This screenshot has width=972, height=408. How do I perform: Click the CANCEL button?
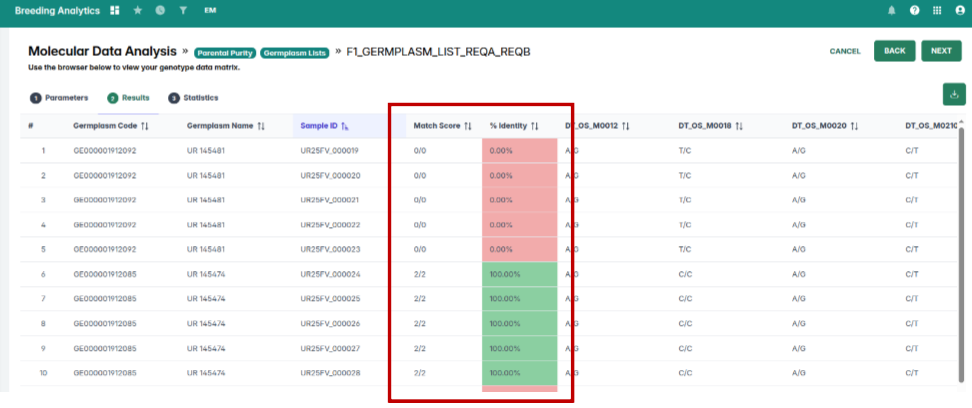point(845,51)
